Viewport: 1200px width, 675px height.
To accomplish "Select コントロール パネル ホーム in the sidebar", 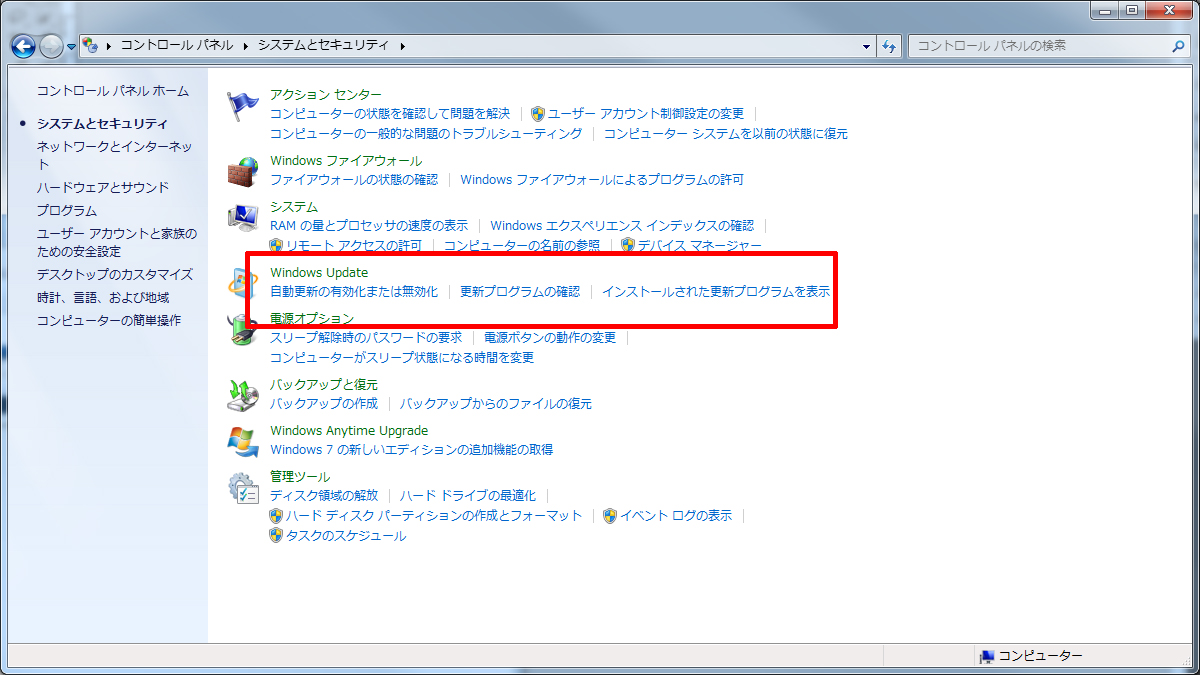I will 112,91.
